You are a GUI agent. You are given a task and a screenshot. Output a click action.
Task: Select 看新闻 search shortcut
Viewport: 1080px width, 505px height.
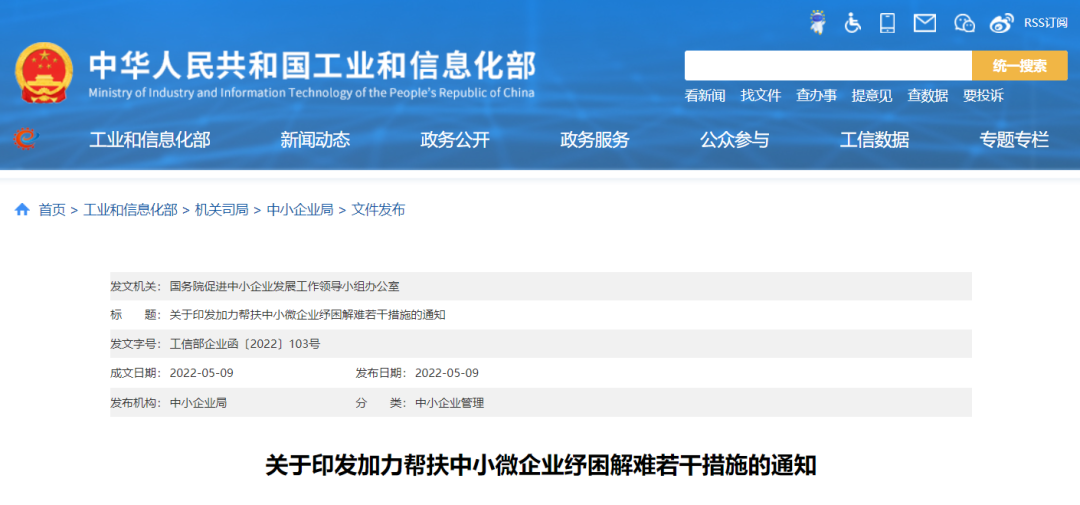coord(705,96)
